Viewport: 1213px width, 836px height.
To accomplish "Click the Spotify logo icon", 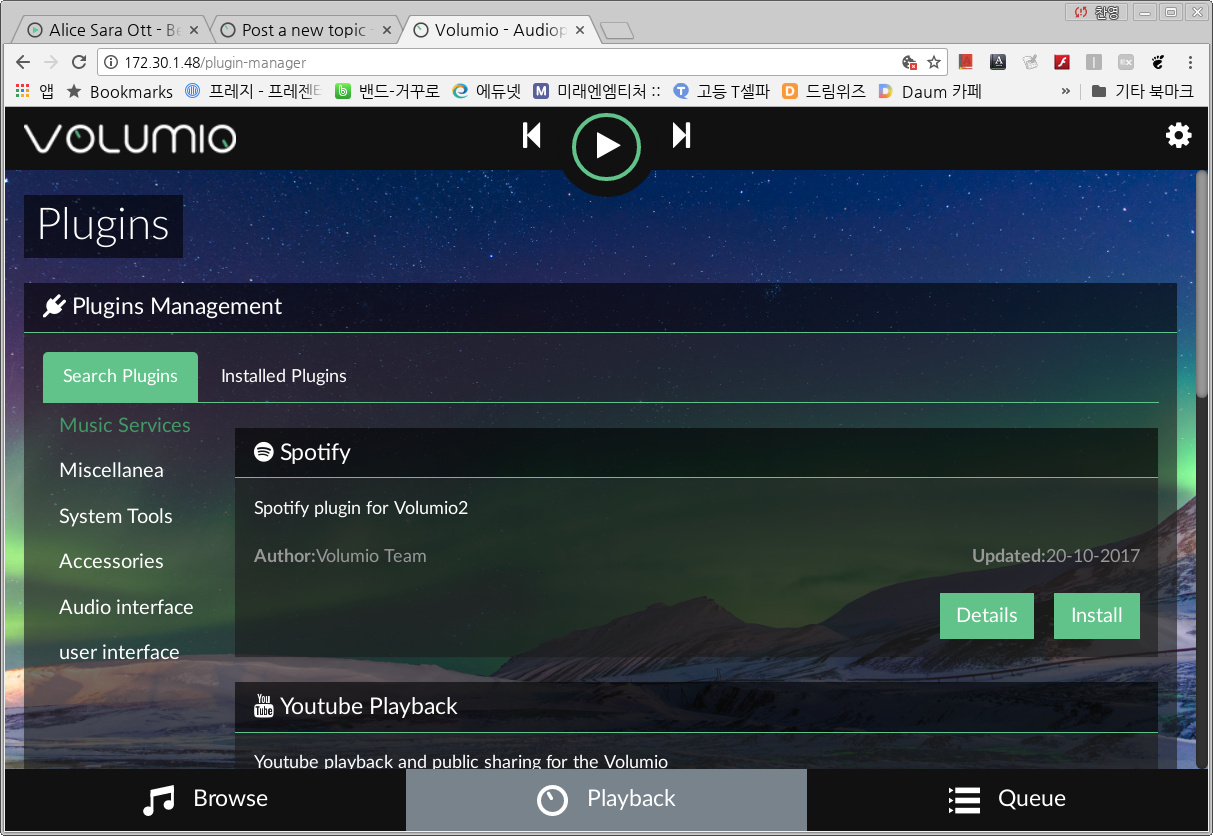I will [x=264, y=452].
